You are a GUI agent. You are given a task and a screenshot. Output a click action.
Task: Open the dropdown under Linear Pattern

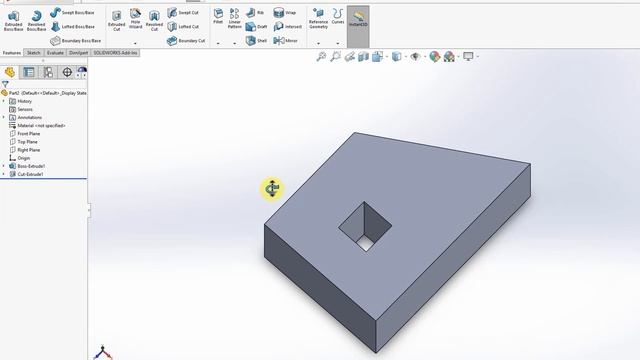point(235,43)
